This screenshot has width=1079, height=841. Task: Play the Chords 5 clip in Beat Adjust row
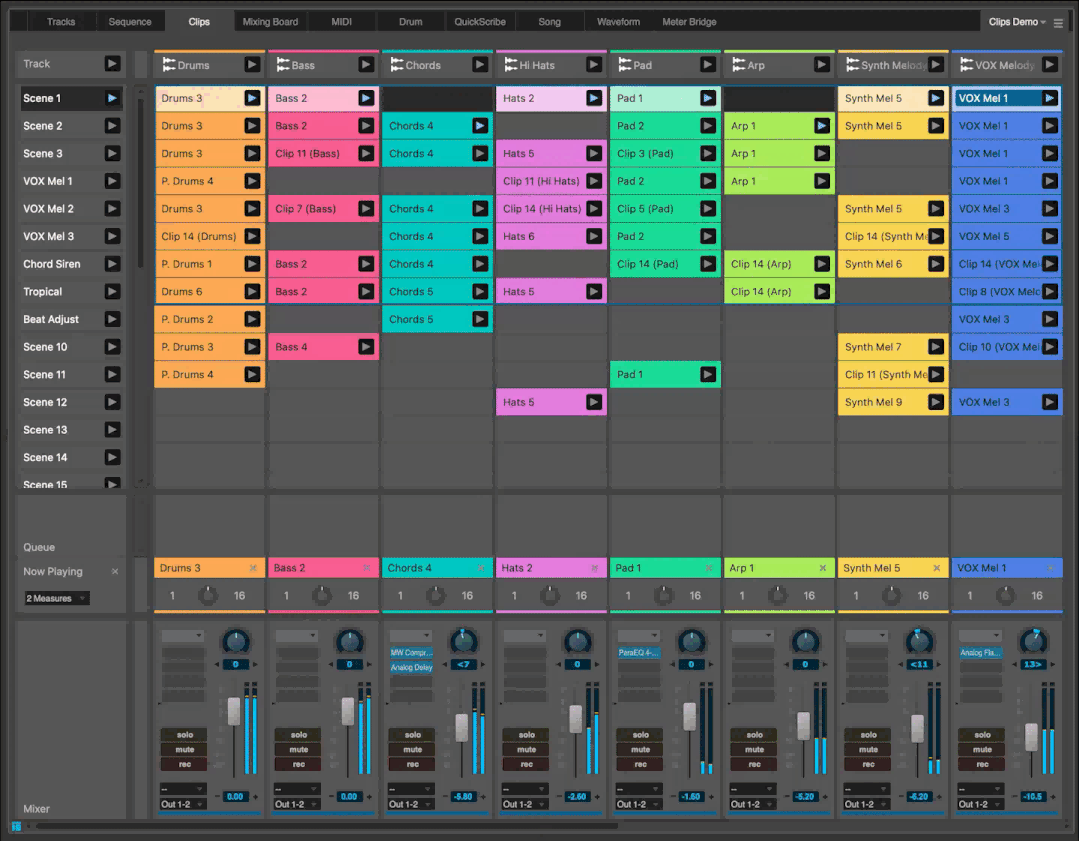click(x=480, y=320)
